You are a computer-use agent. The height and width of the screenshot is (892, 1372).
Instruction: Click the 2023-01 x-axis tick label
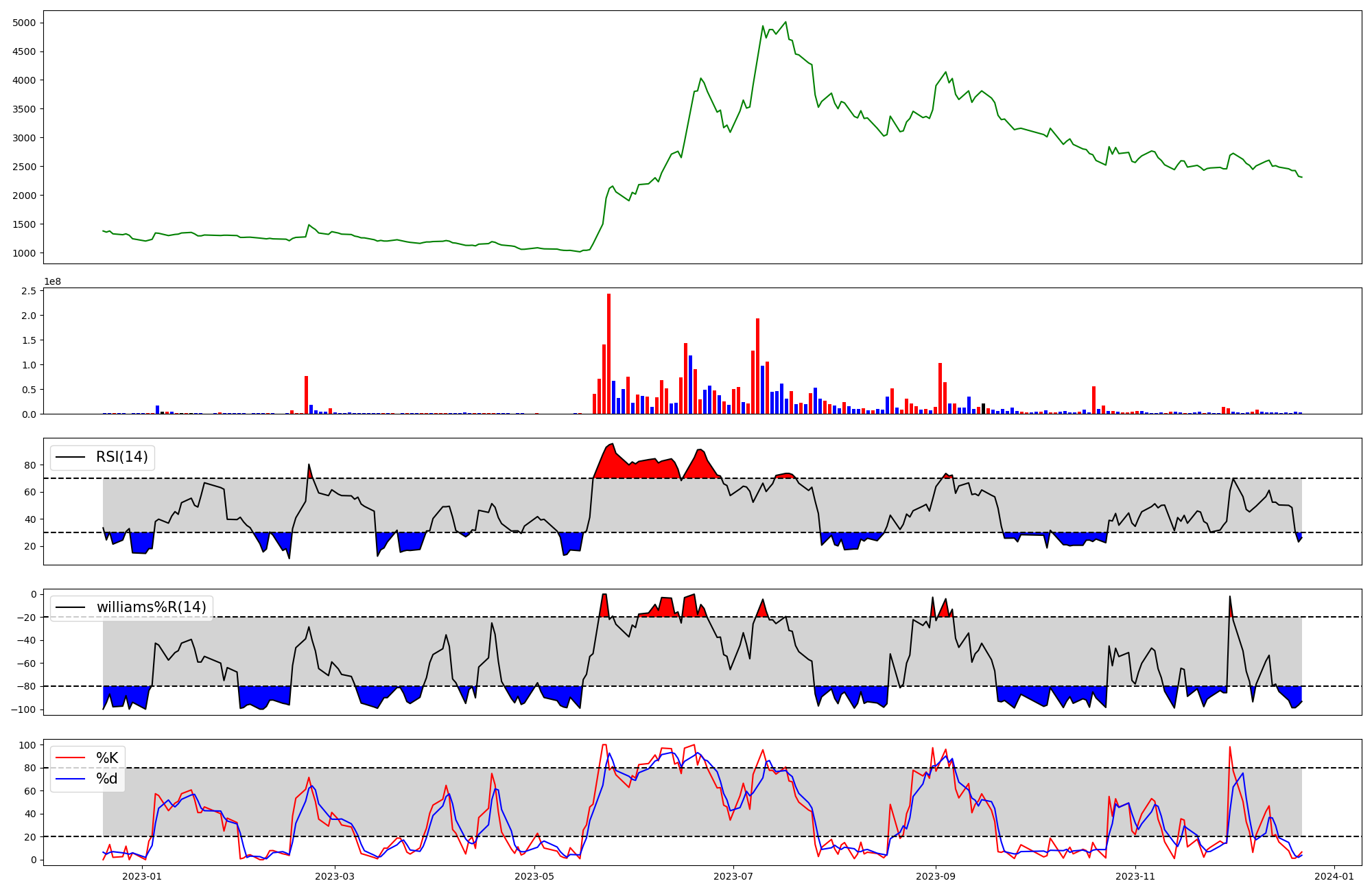coord(142,876)
